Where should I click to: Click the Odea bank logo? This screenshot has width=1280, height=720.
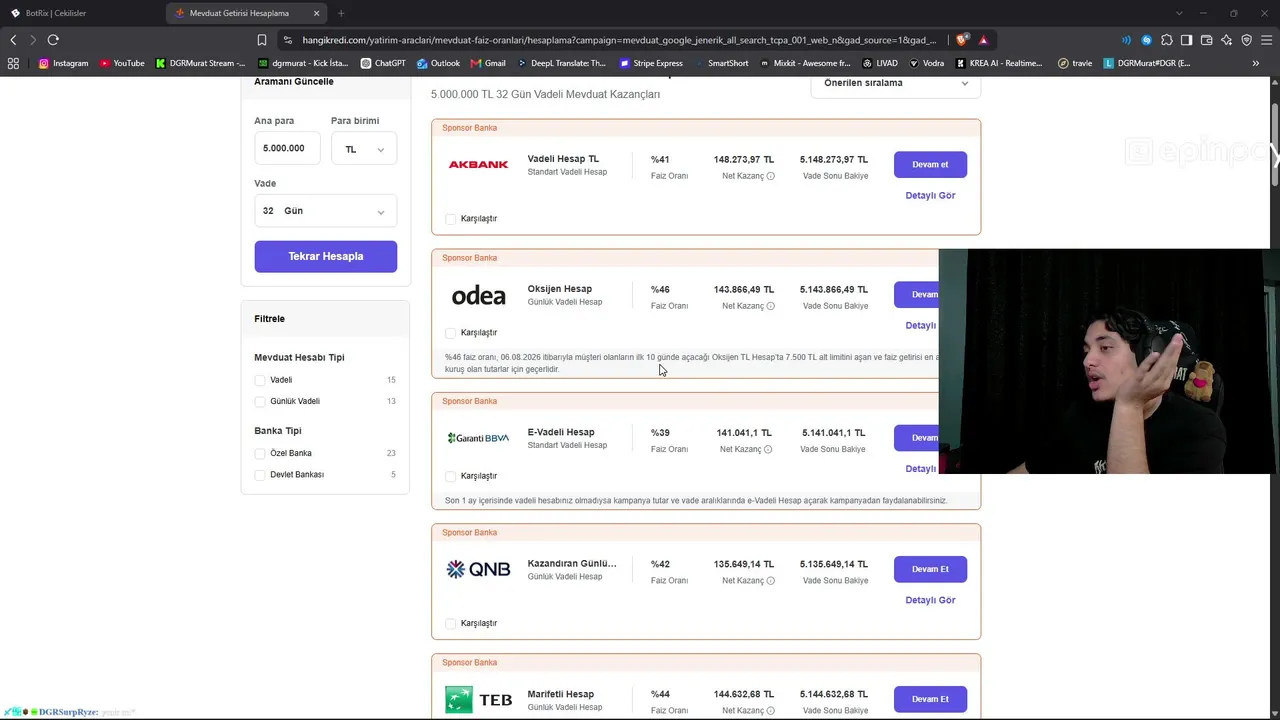pos(478,295)
